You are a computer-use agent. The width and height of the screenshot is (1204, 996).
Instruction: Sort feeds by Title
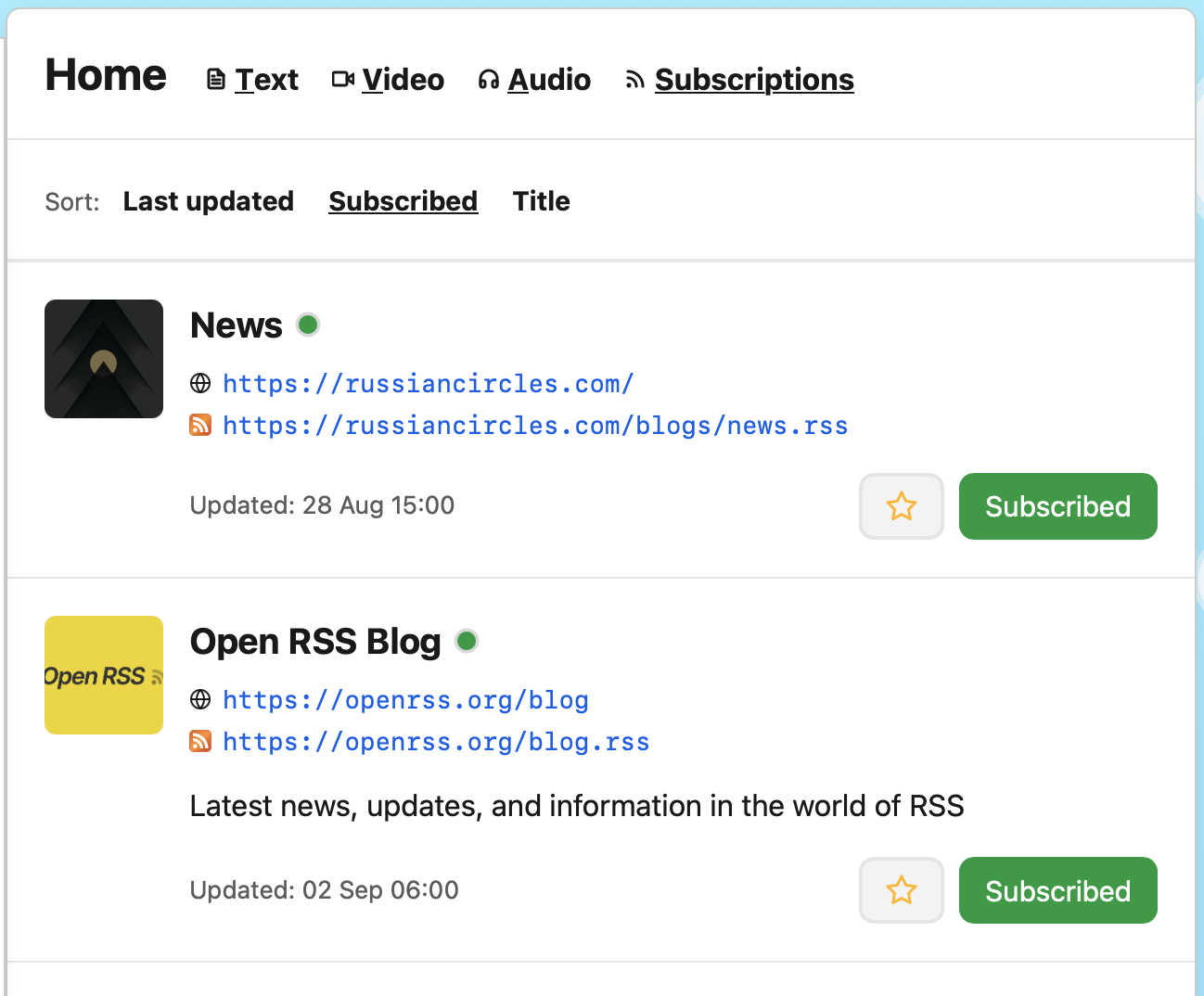point(542,201)
